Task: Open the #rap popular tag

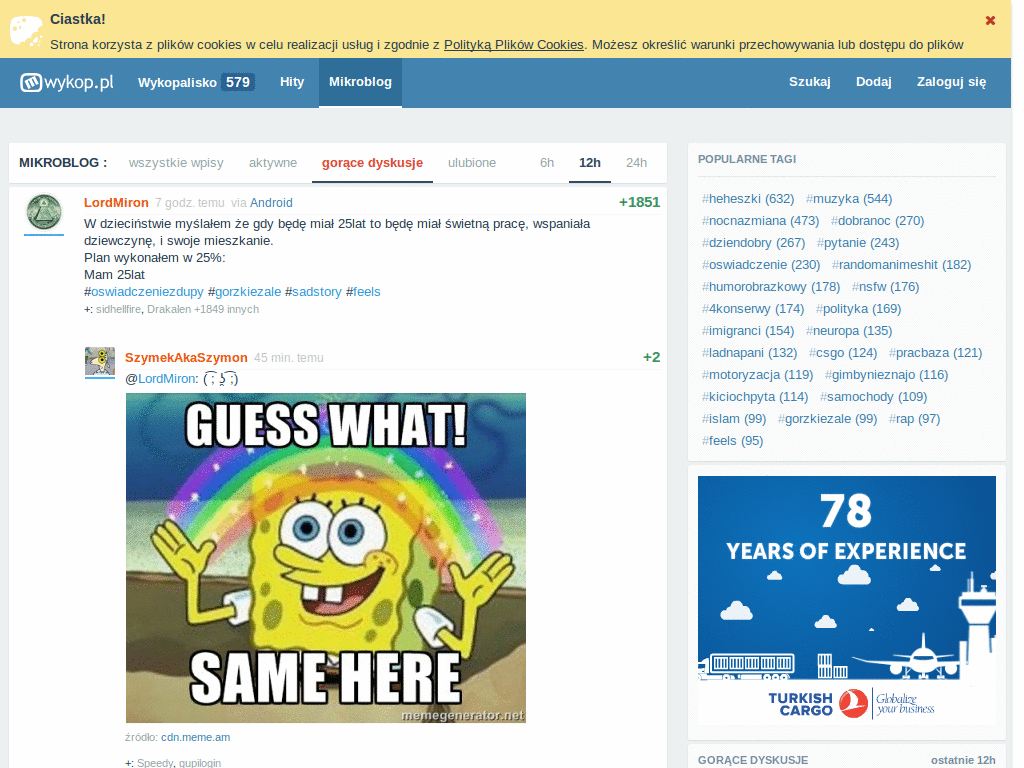Action: click(x=914, y=419)
